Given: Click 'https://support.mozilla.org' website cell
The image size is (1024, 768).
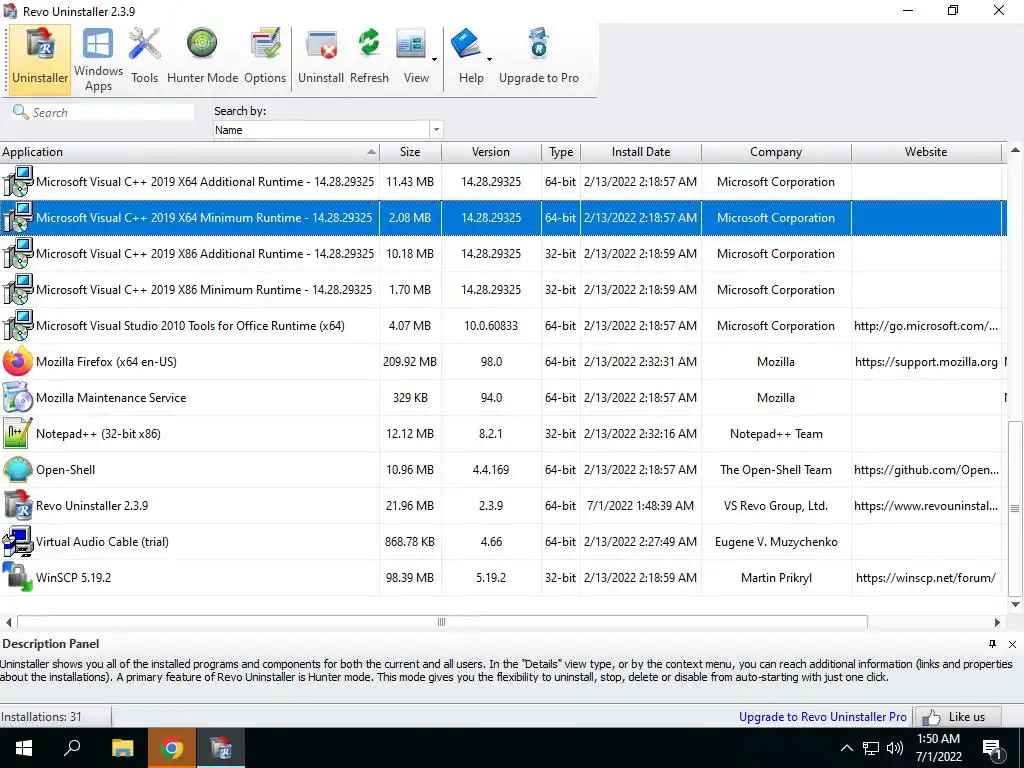Looking at the screenshot, I should point(926,362).
